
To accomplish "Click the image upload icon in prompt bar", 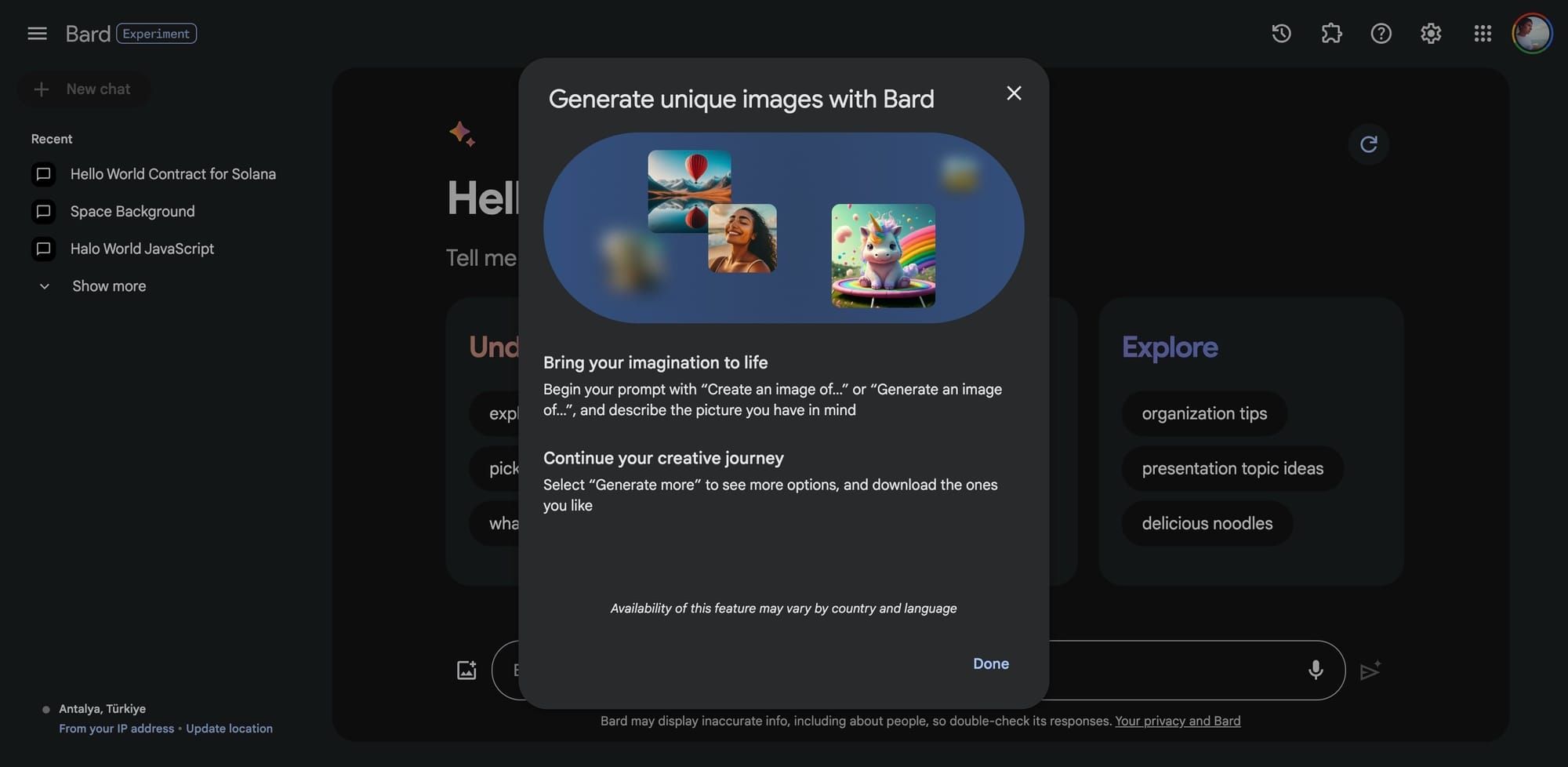I will 467,669.
